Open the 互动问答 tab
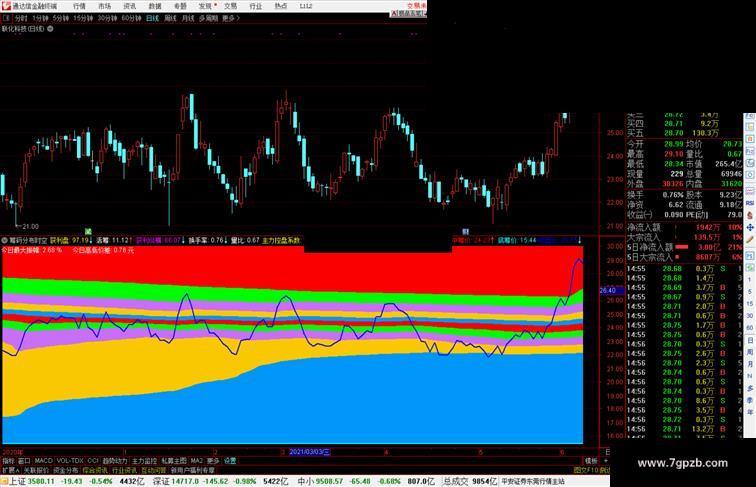Image resolution: width=756 pixels, height=487 pixels. click(154, 470)
